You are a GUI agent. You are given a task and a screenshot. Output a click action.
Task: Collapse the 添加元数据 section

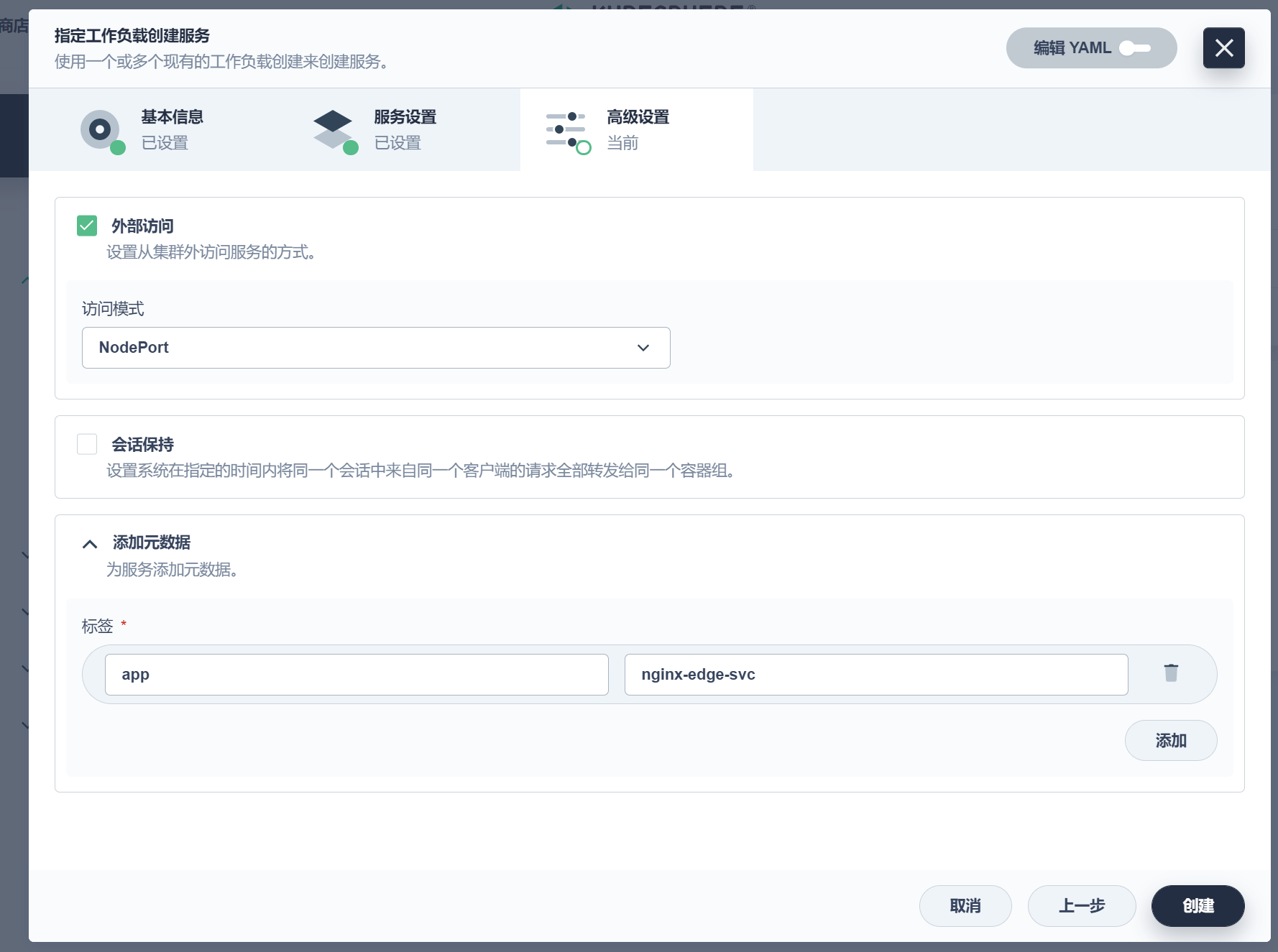click(x=90, y=544)
